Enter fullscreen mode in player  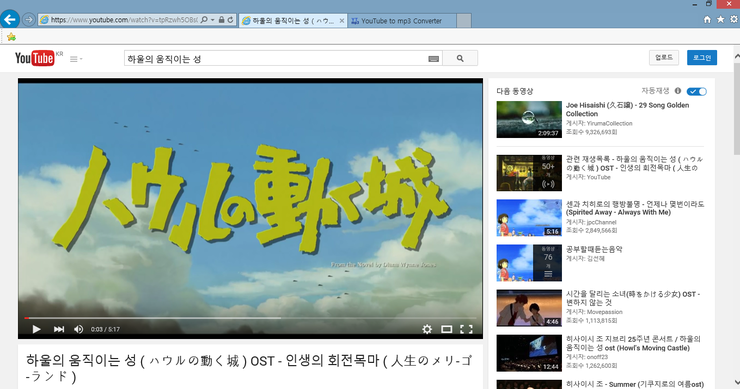click(466, 329)
